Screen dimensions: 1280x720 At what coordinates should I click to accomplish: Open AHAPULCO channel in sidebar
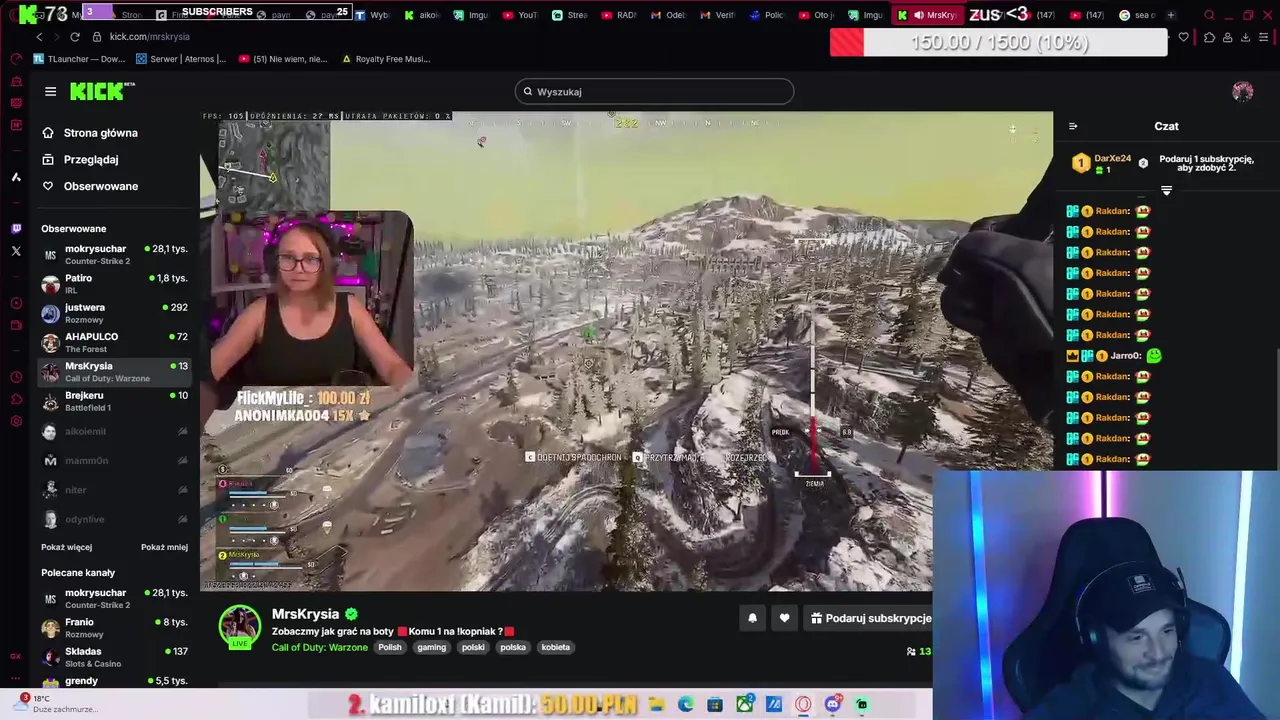click(x=114, y=342)
